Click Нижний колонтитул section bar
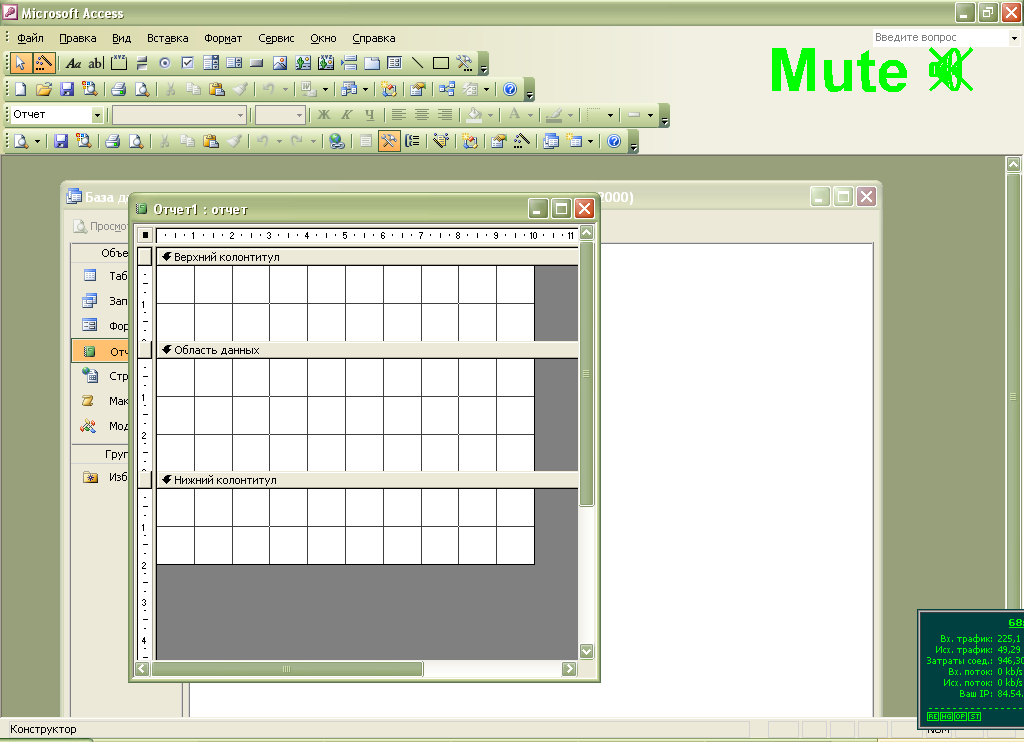The width and height of the screenshot is (1024, 742). [367, 480]
